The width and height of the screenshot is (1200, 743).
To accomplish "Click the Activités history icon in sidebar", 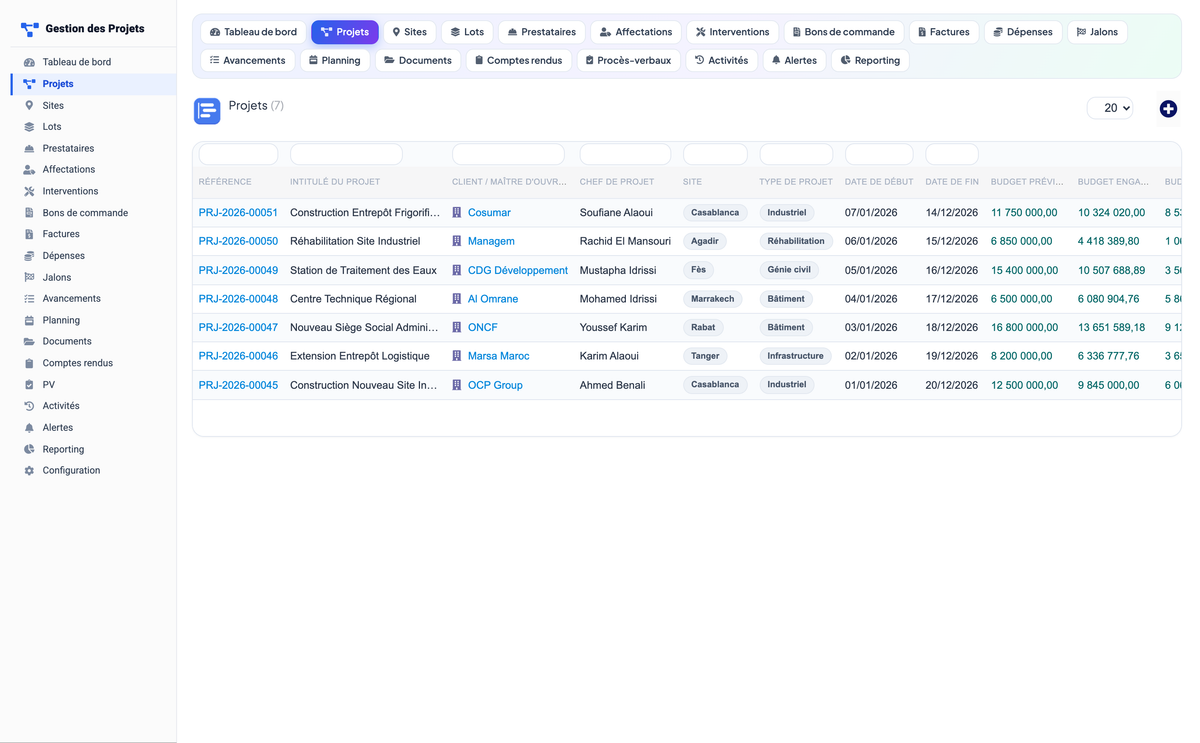I will (29, 406).
